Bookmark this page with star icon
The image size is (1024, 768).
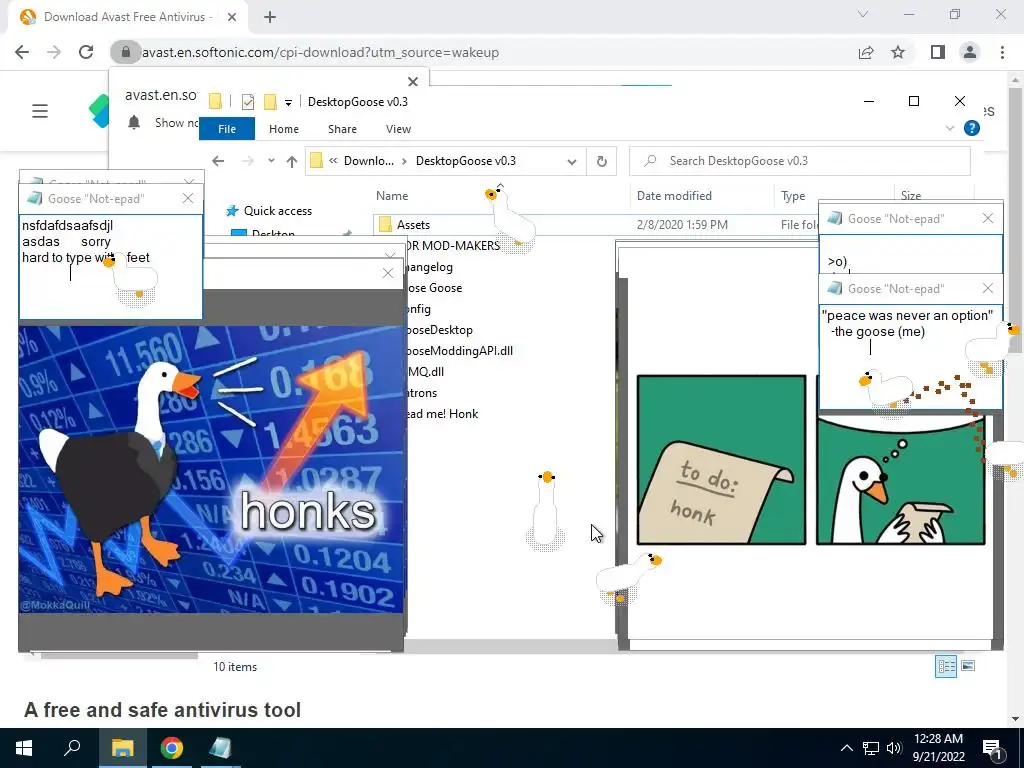[898, 52]
